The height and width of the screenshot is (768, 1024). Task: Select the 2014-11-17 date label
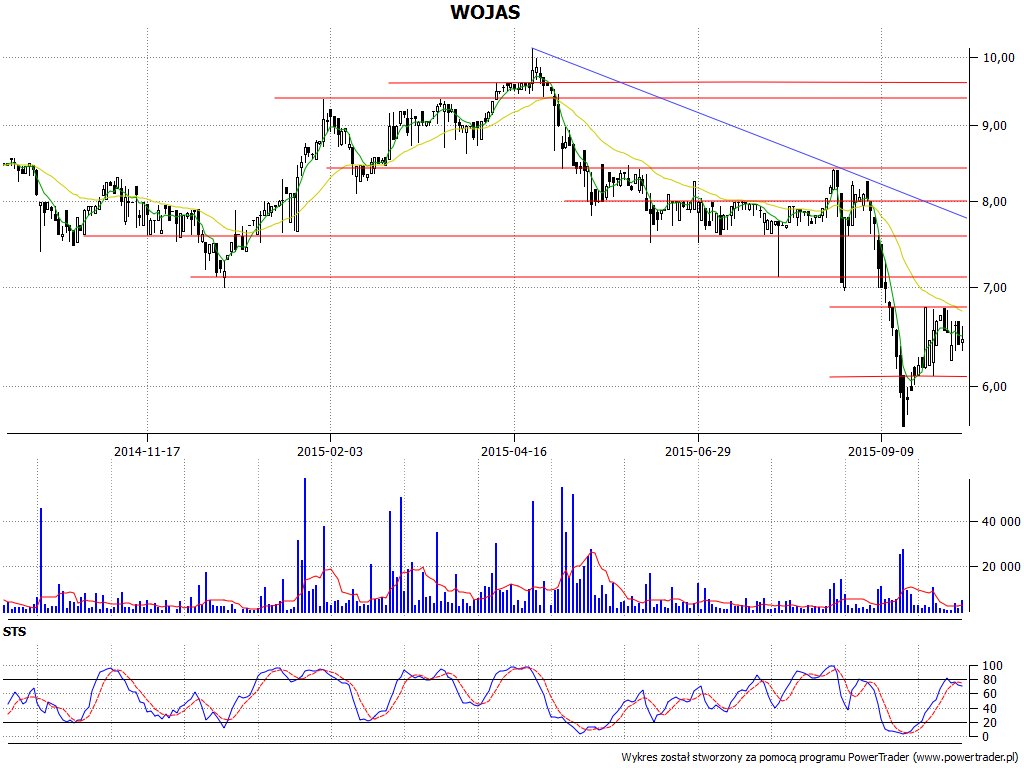pyautogui.click(x=147, y=451)
